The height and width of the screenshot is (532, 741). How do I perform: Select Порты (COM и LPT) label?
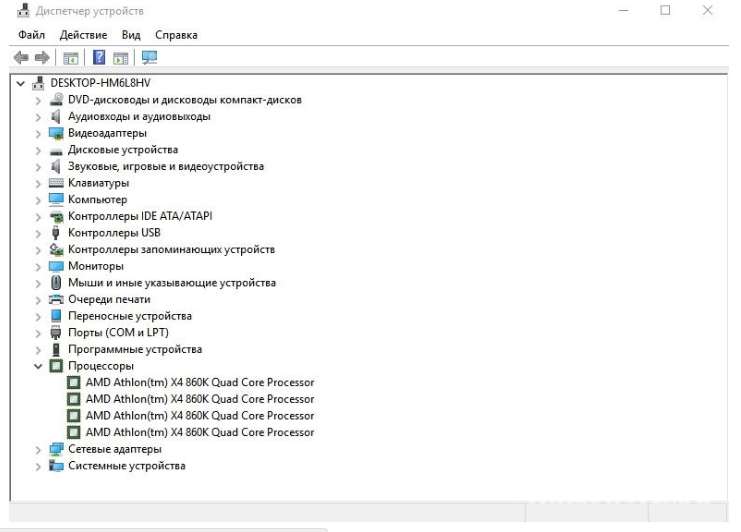118,333
